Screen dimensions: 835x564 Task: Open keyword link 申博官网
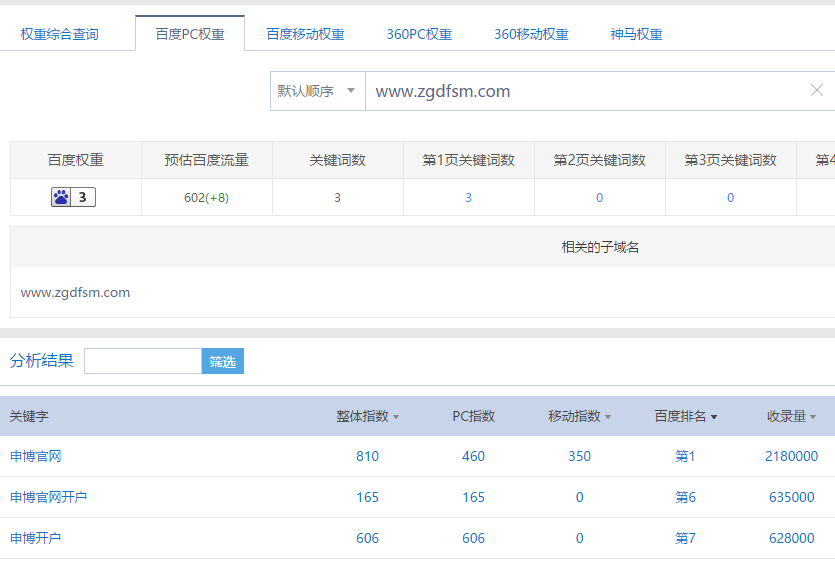click(36, 456)
